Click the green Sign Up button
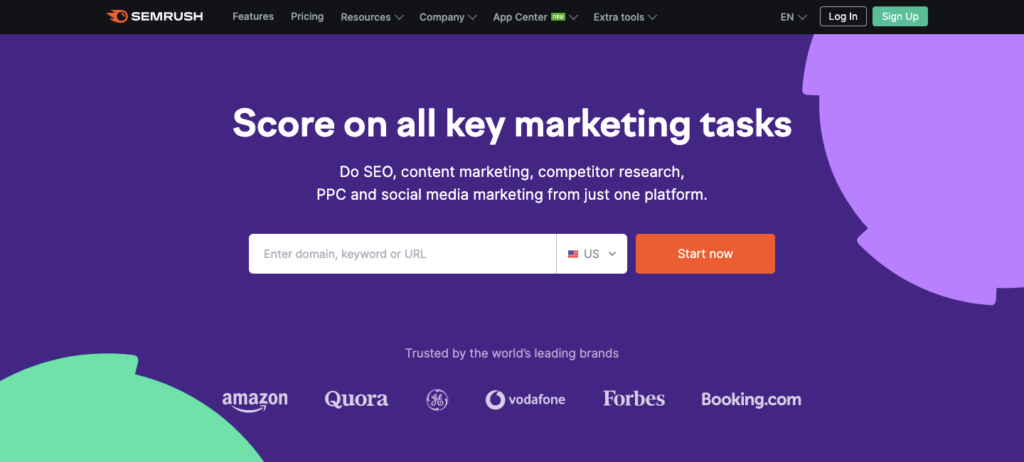 (900, 17)
